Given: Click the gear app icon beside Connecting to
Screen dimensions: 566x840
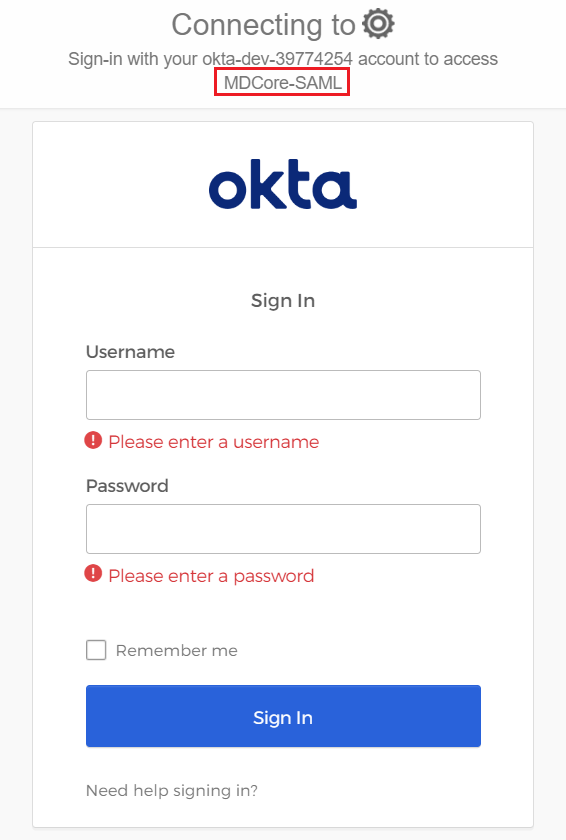Looking at the screenshot, I should (x=379, y=24).
